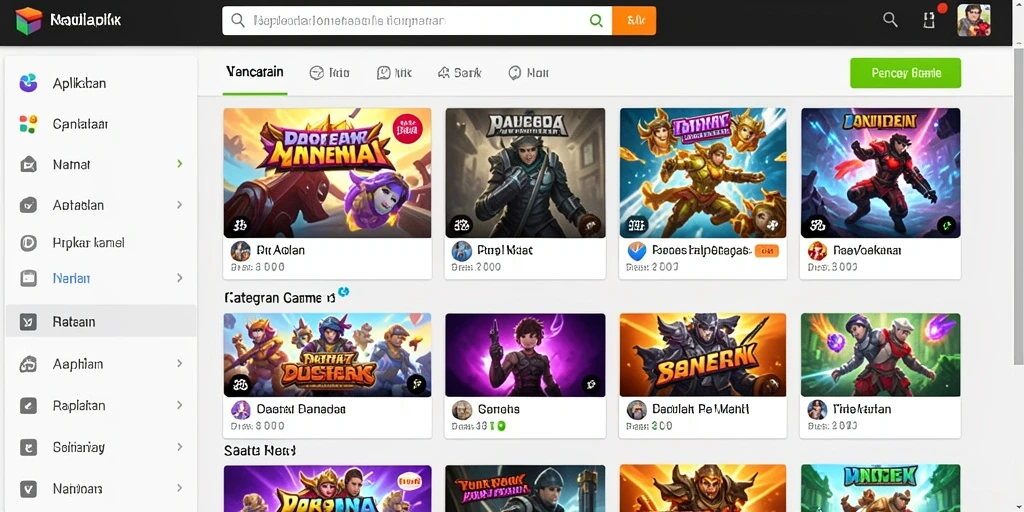Switch to the Vancarain tab
This screenshot has height=512, width=1024.
pos(255,72)
